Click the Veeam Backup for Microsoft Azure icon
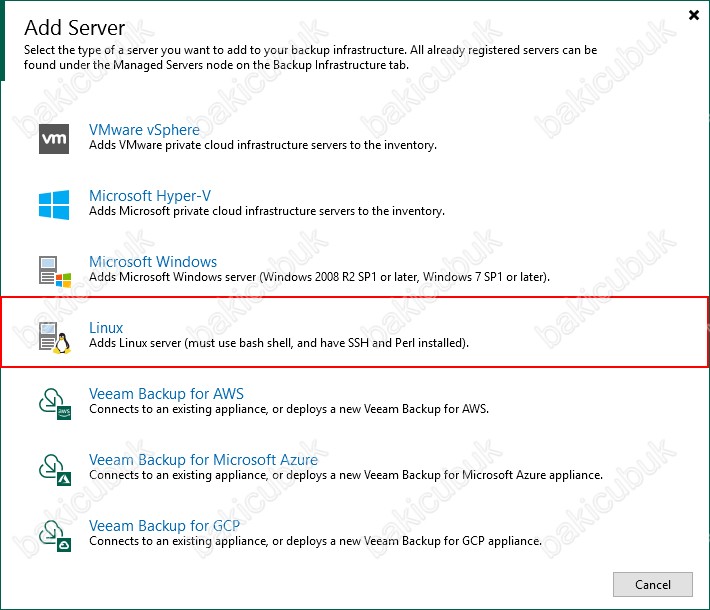This screenshot has height=610, width=710. pos(55,469)
